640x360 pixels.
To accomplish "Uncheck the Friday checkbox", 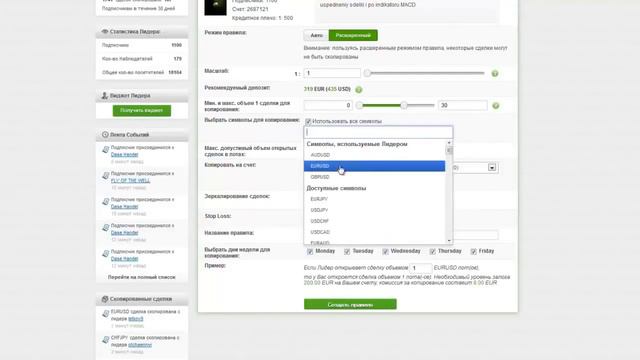I will 473,251.
